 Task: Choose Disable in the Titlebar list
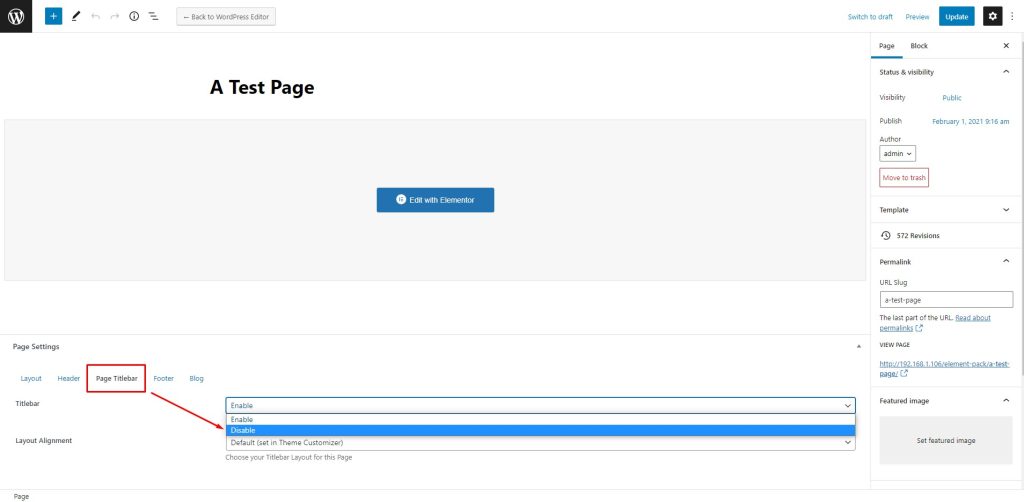coord(540,431)
